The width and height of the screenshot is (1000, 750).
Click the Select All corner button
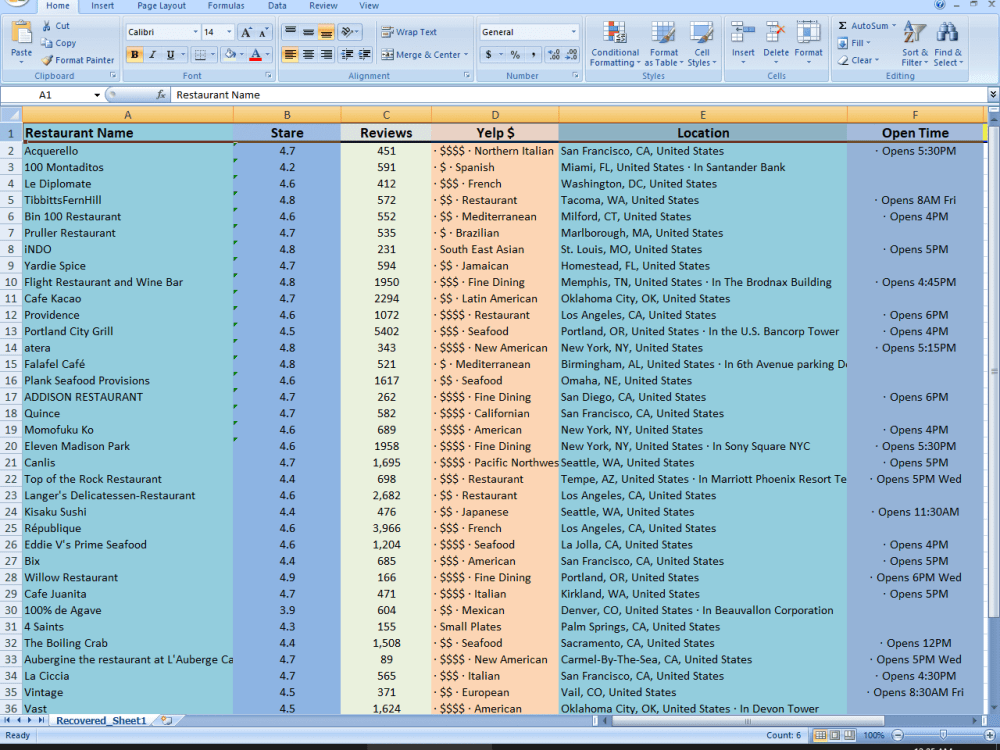11,115
